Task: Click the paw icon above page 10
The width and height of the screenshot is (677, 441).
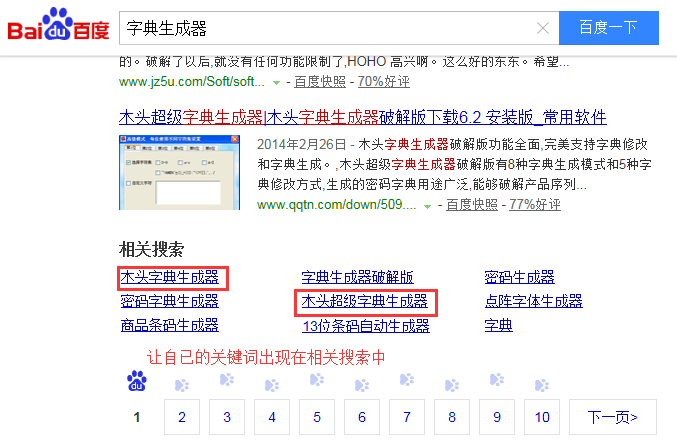Action: pyautogui.click(x=541, y=381)
